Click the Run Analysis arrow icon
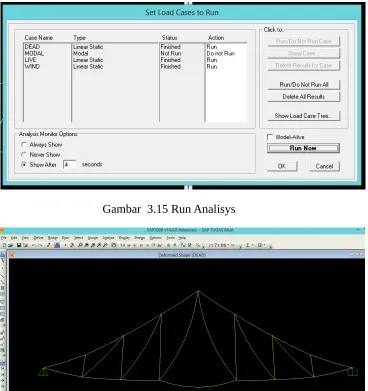 click(x=65, y=245)
